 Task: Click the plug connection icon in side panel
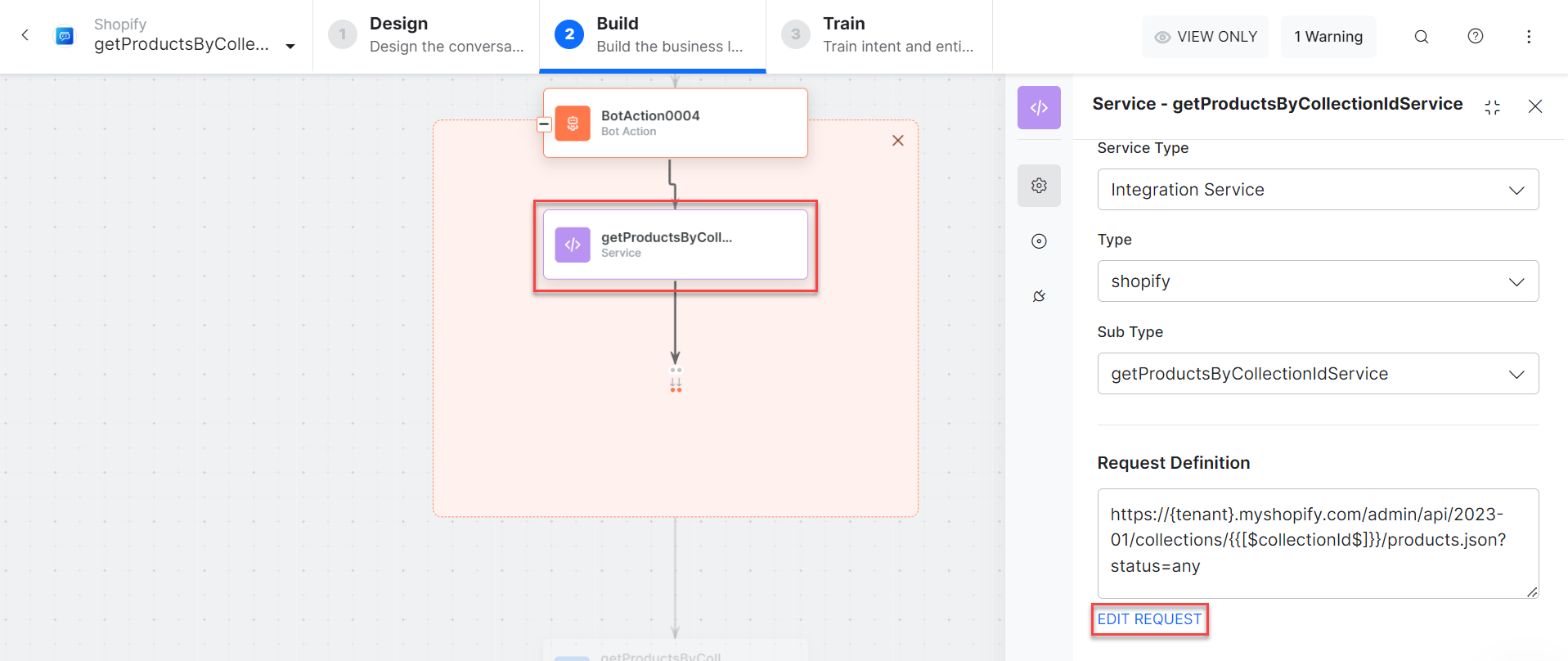tap(1039, 296)
